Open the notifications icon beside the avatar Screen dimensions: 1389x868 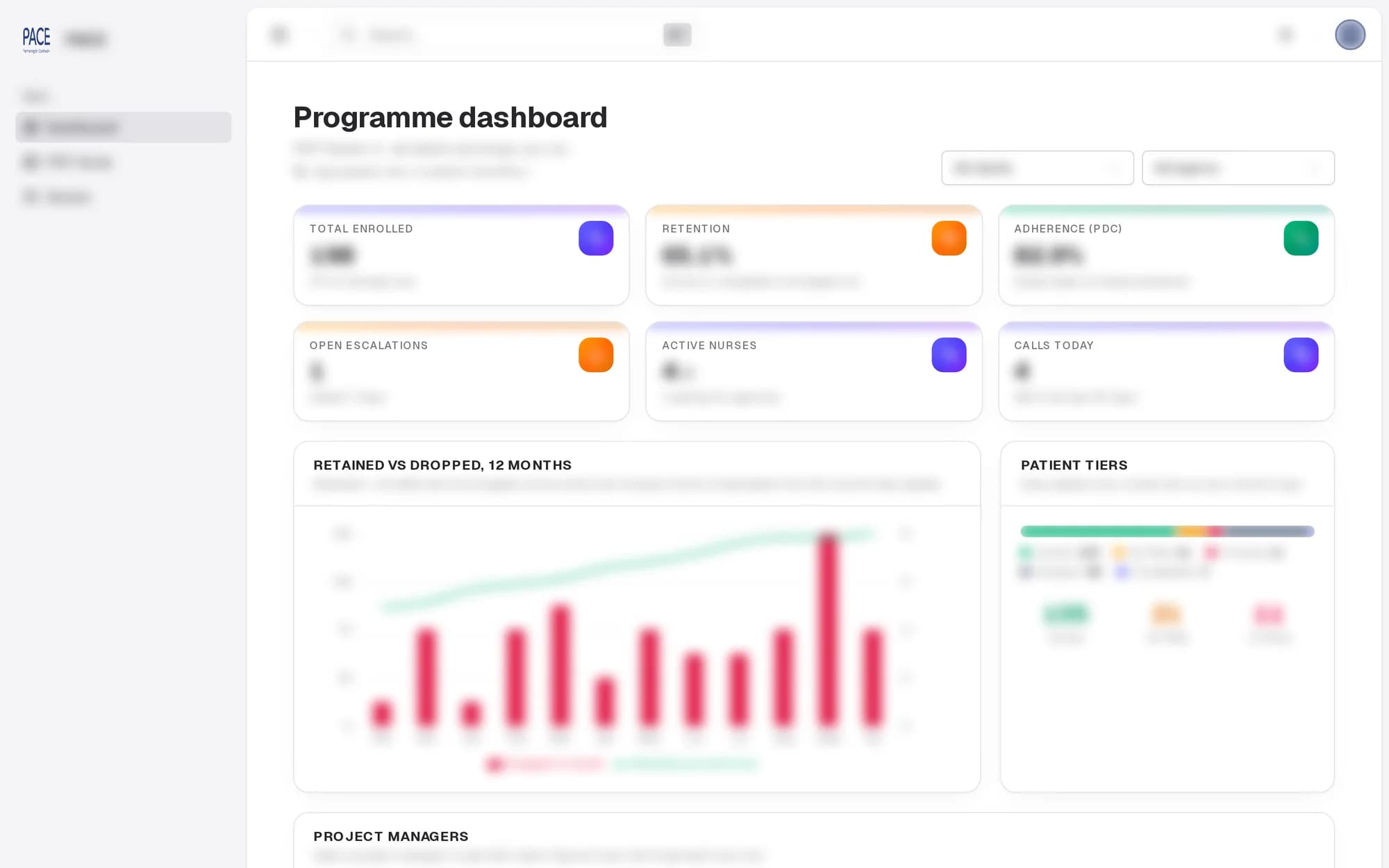tap(1286, 34)
